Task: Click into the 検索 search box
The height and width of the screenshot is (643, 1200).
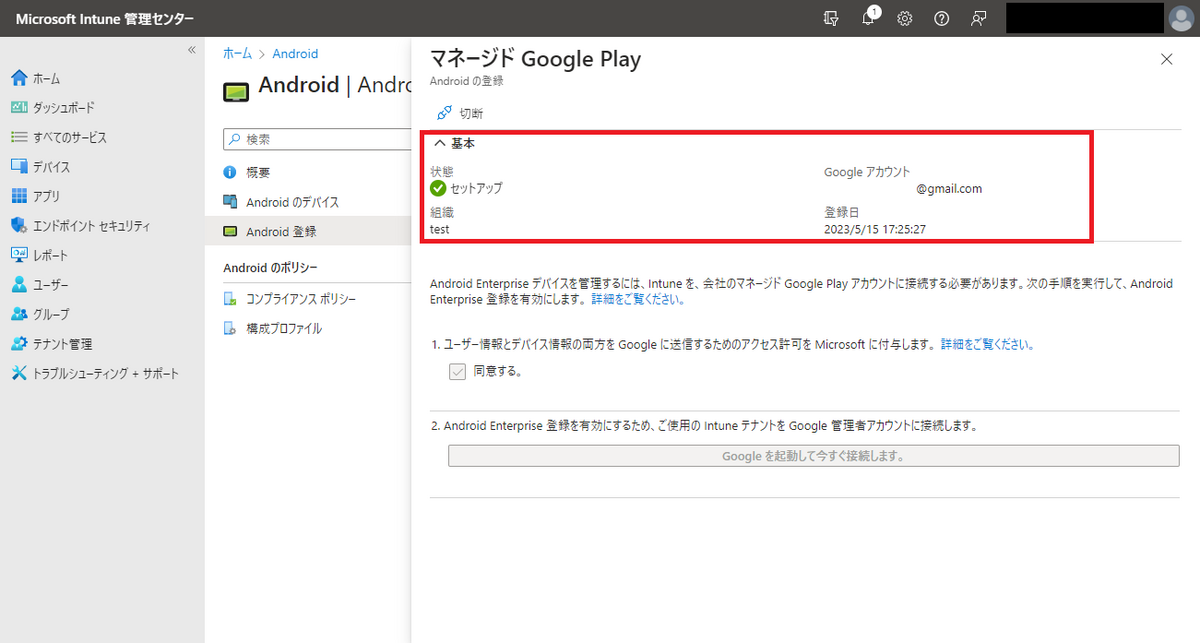Action: coord(316,139)
